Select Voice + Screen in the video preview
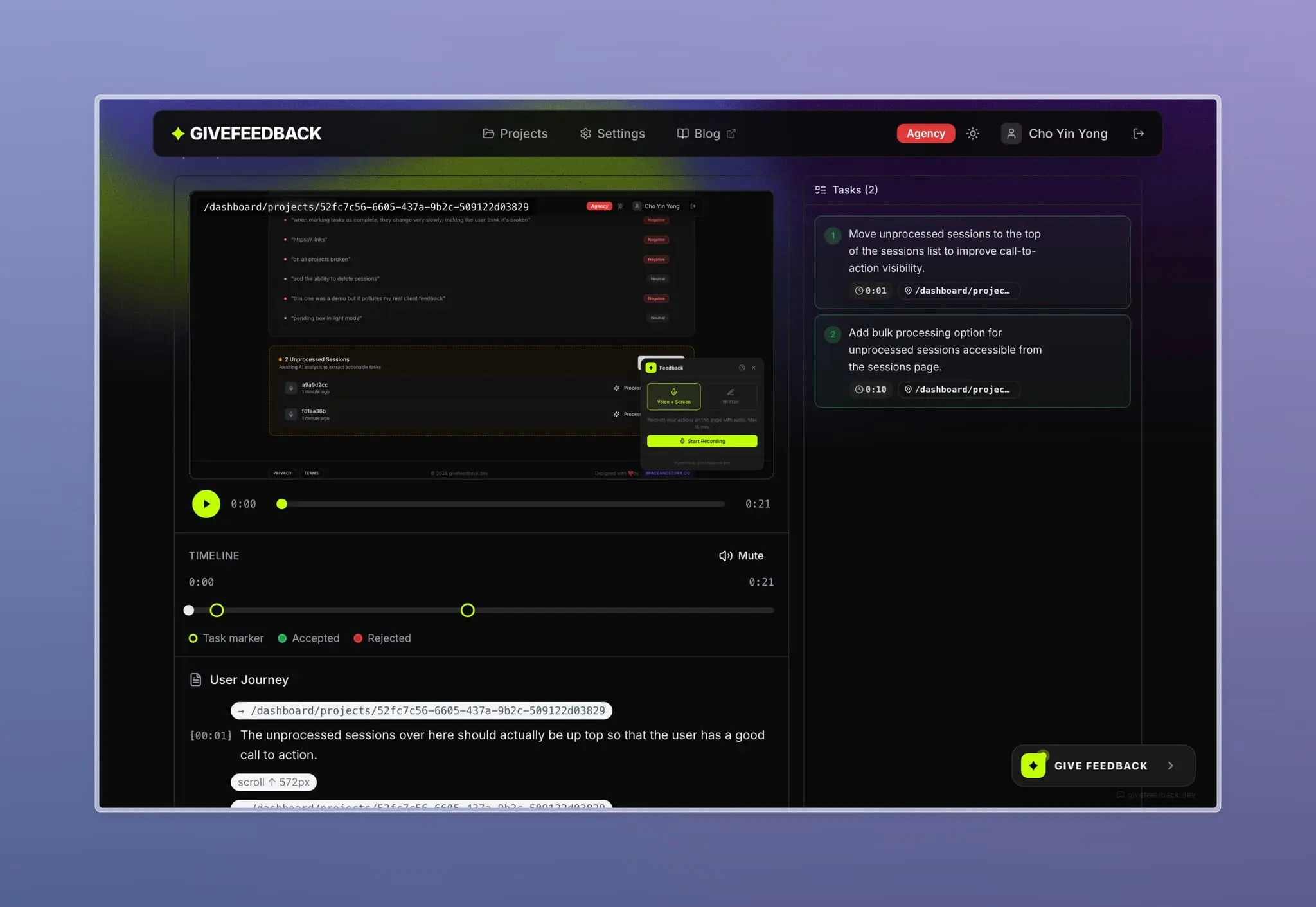Image resolution: width=1316 pixels, height=907 pixels. click(673, 397)
